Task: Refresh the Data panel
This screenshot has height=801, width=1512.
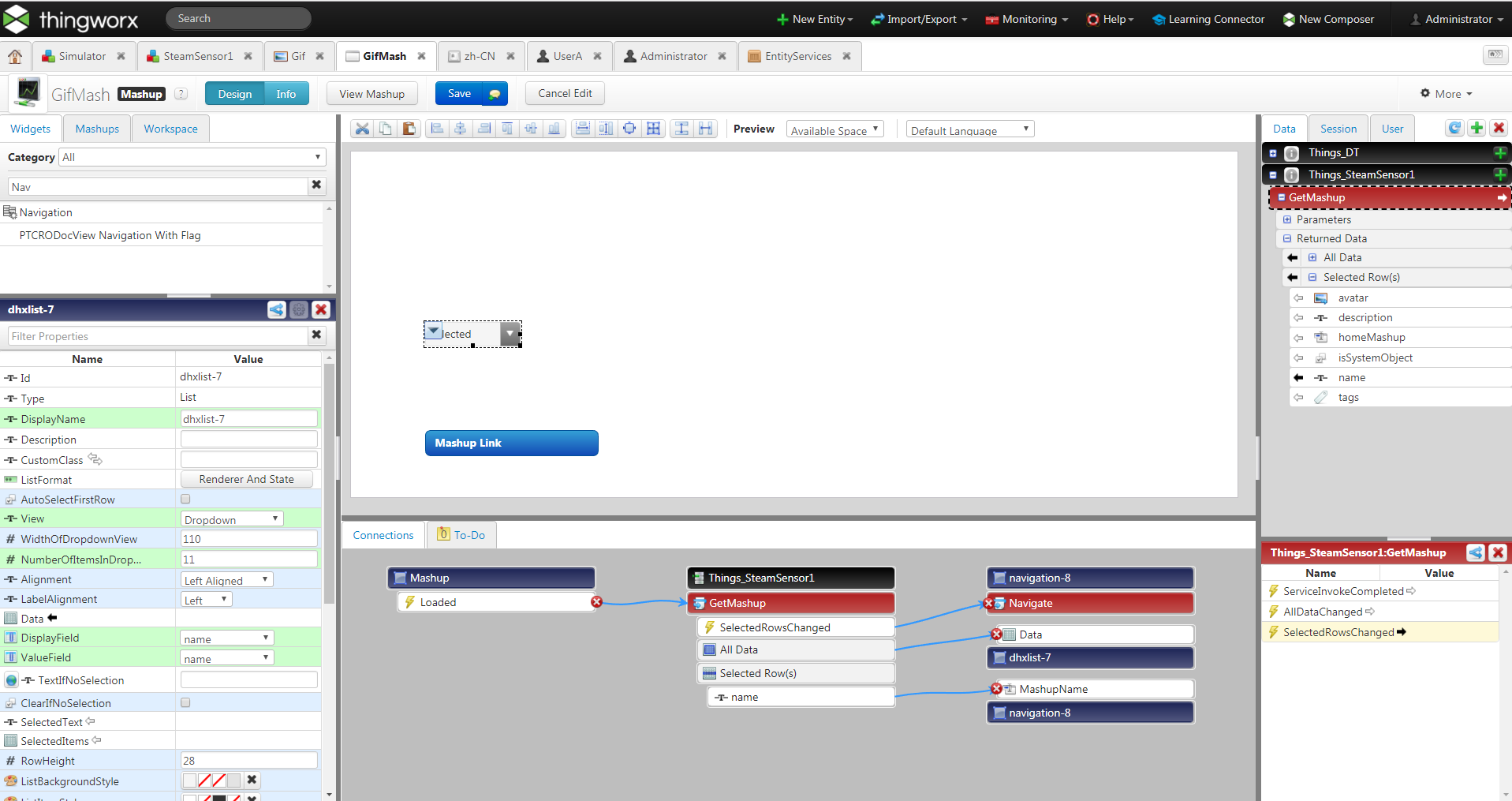Action: [x=1455, y=128]
